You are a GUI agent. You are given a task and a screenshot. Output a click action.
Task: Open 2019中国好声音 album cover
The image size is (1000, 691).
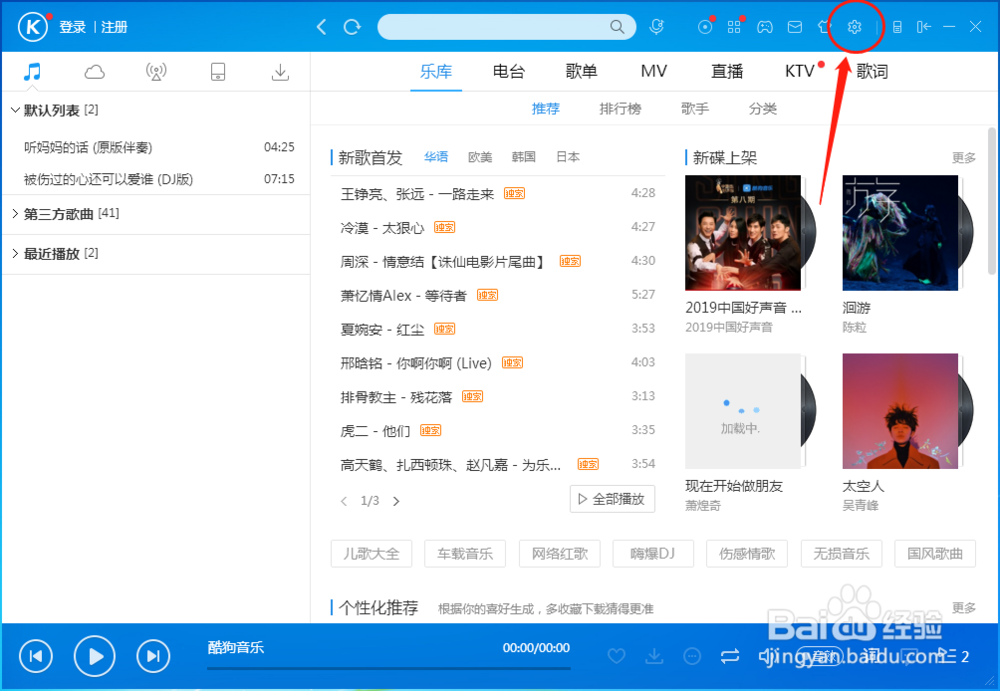tap(743, 233)
